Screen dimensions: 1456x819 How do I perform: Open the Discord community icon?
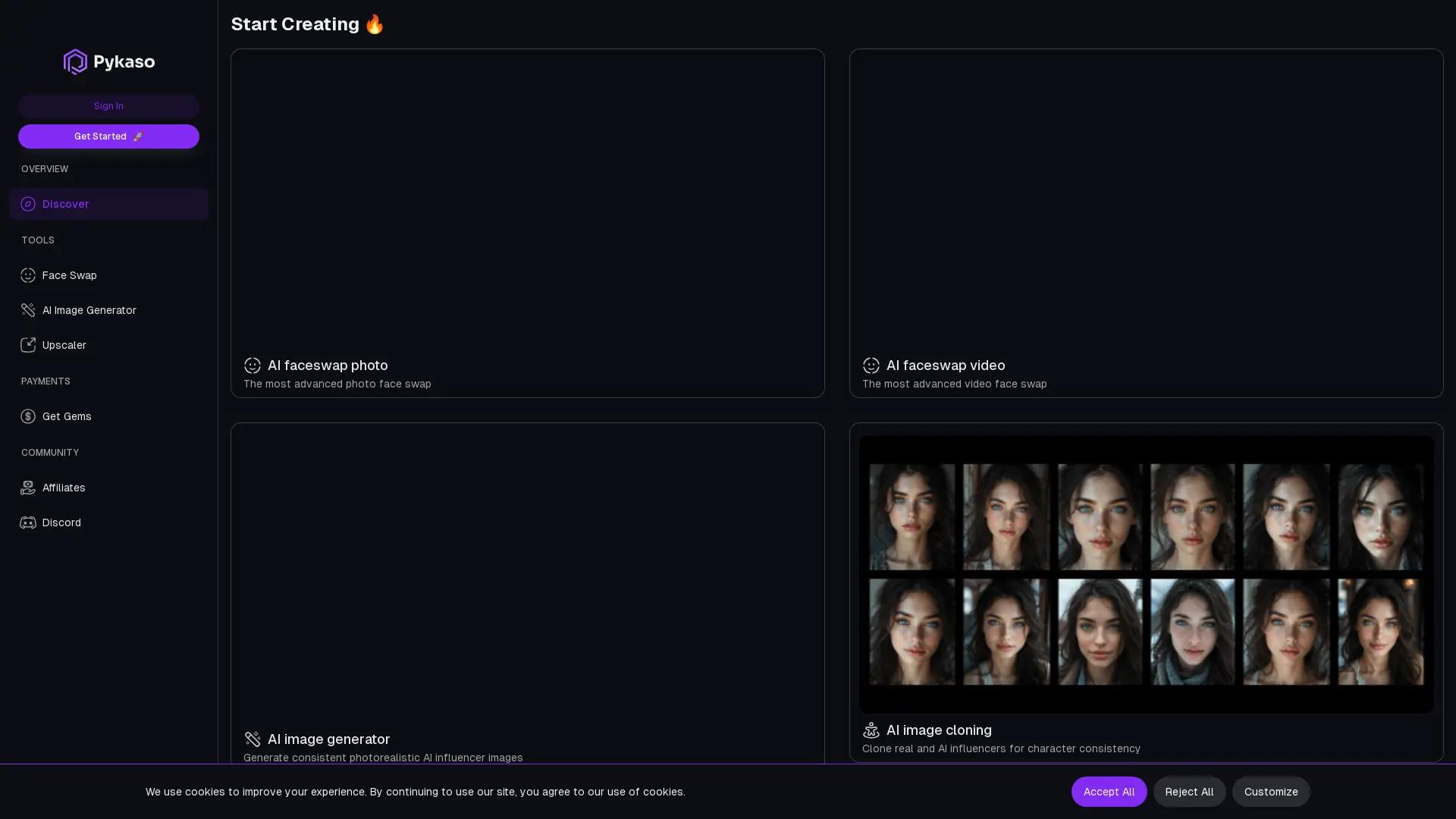(28, 522)
